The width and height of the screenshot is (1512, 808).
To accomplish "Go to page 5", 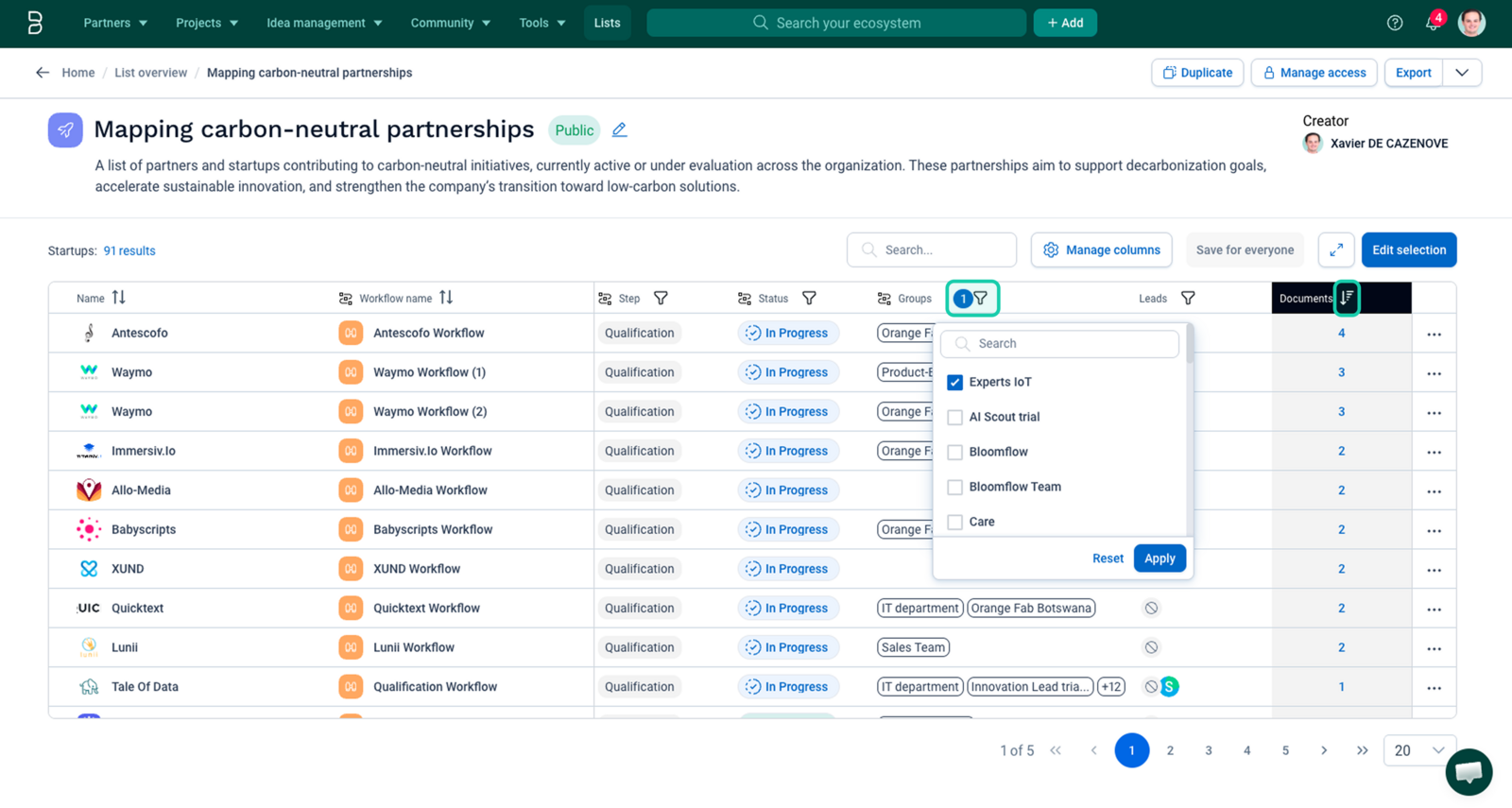I will pos(1285,750).
